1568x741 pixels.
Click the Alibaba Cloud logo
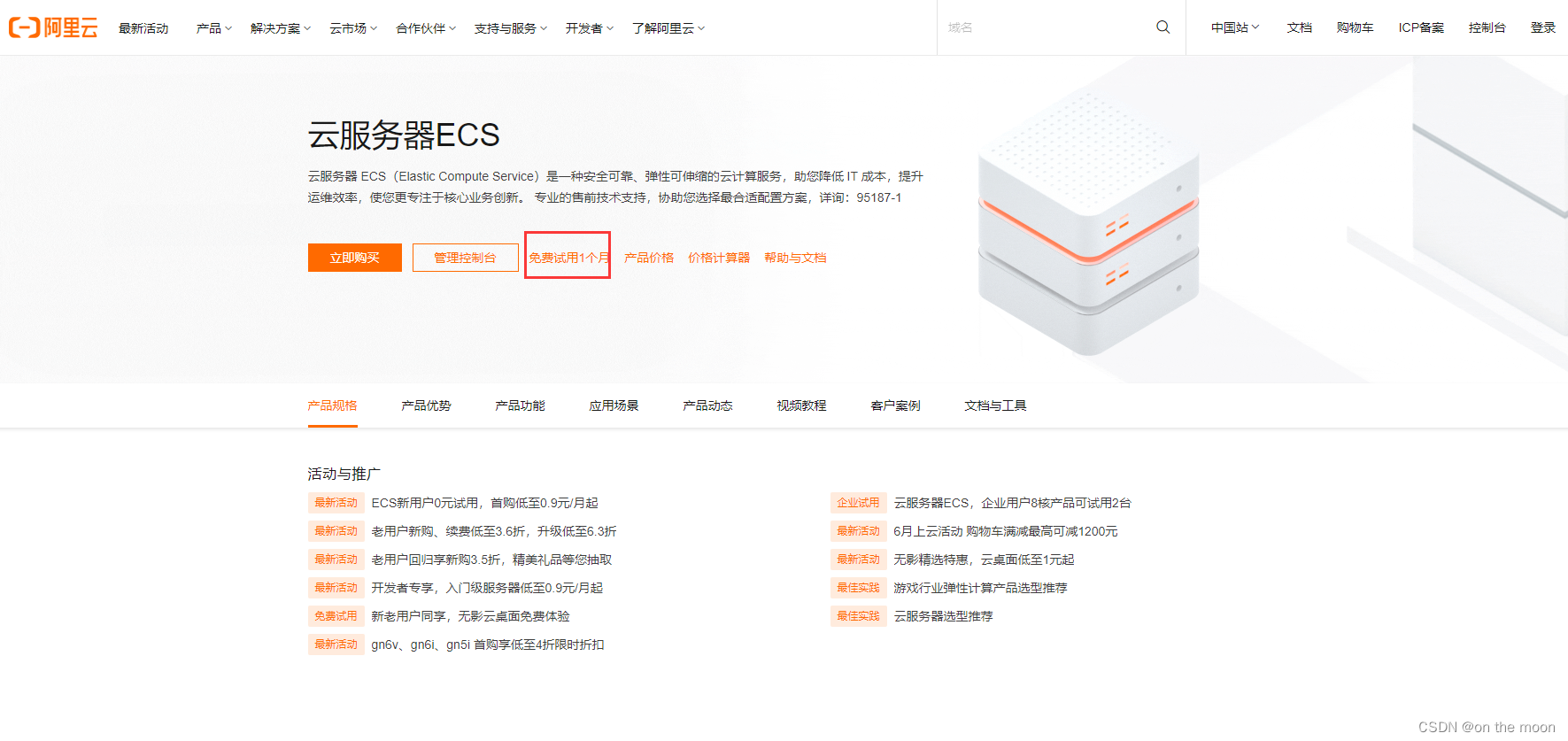pos(53,27)
